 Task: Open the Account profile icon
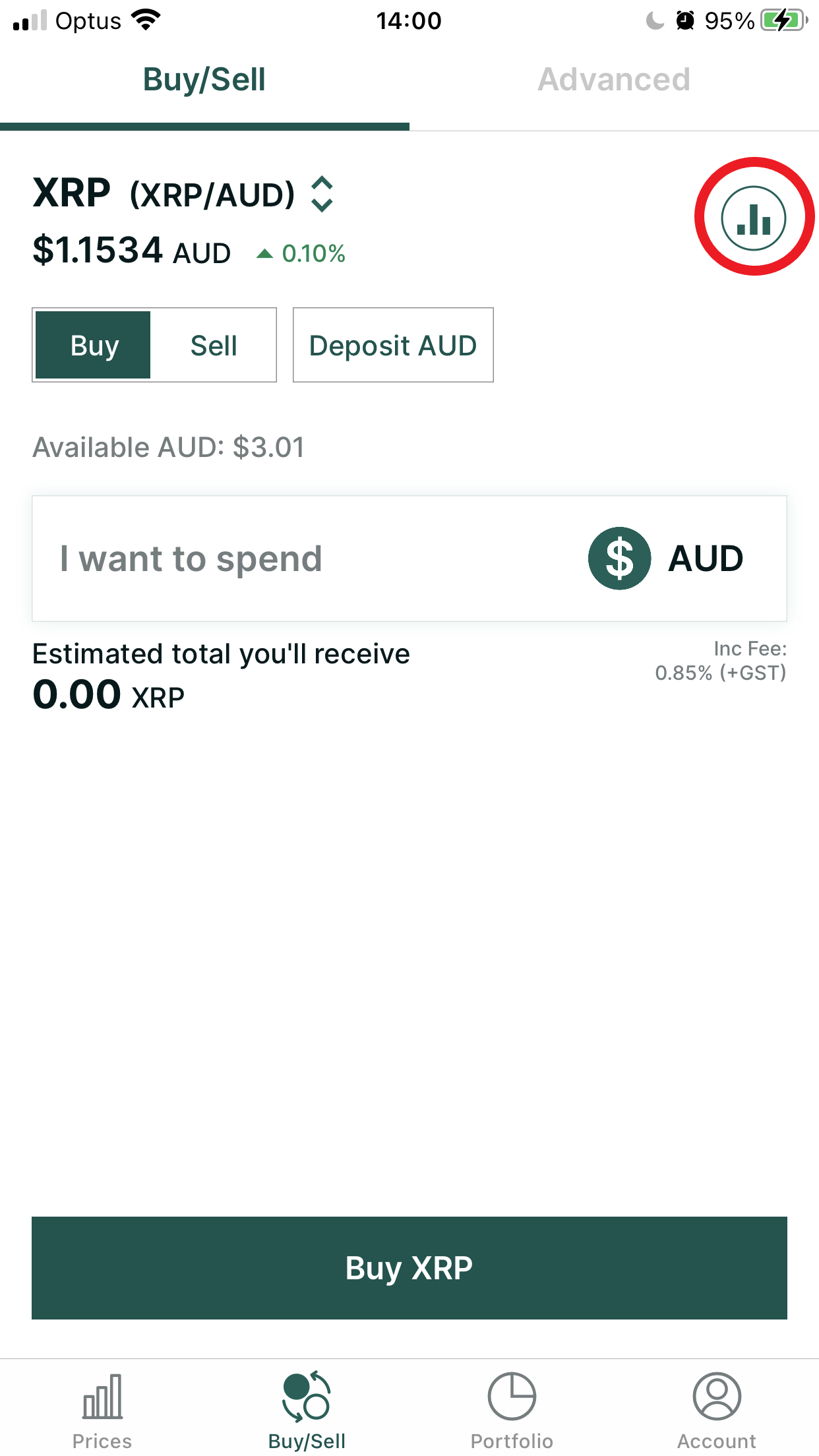pos(717,1396)
